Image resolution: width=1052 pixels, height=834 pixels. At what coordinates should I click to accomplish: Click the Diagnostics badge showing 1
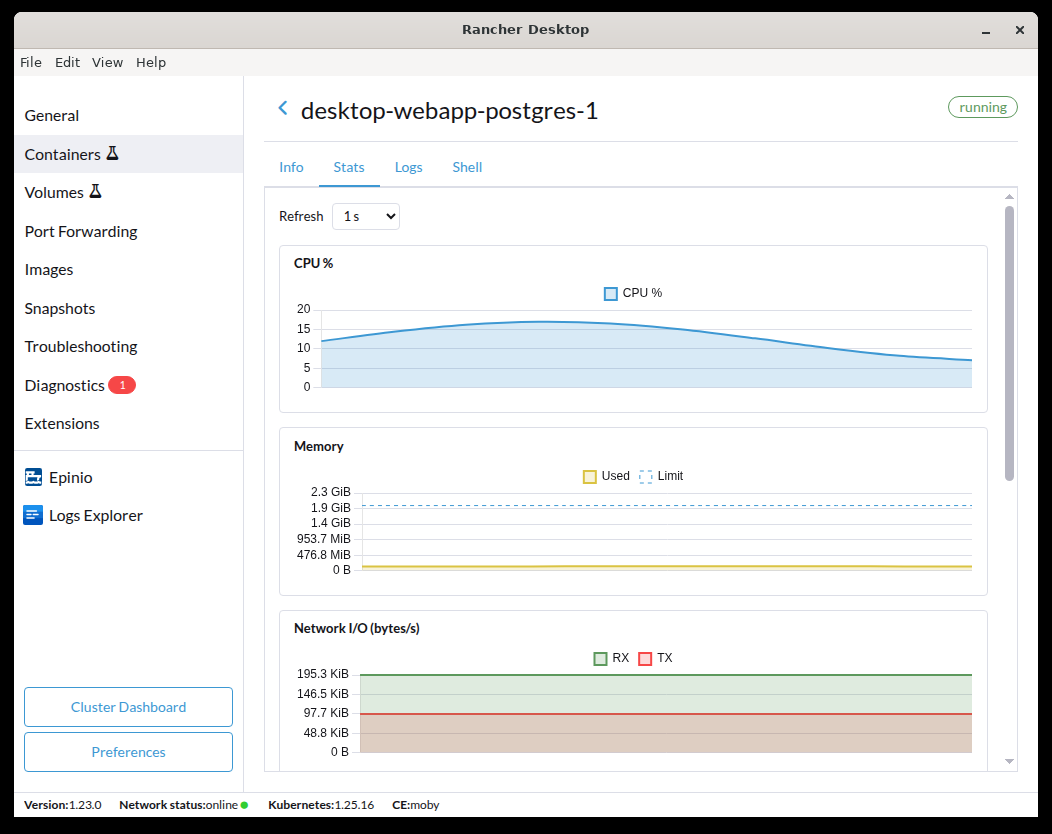(x=122, y=385)
